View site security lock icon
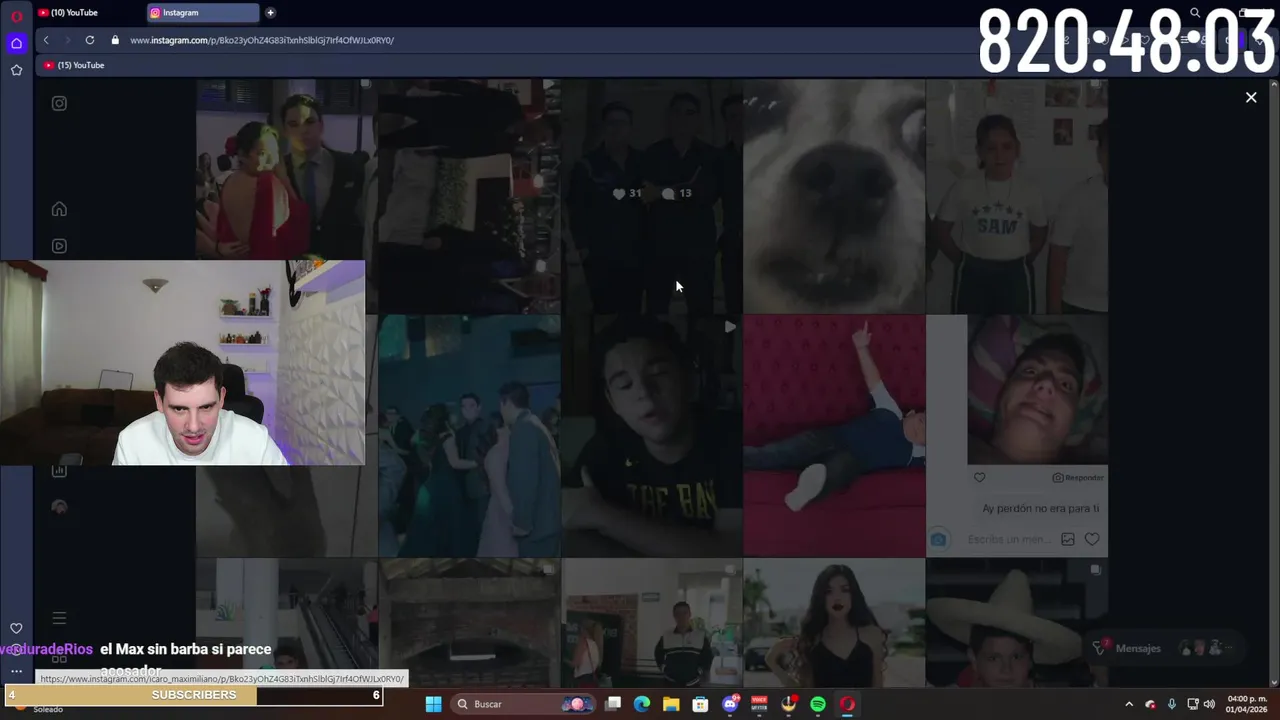 click(115, 40)
